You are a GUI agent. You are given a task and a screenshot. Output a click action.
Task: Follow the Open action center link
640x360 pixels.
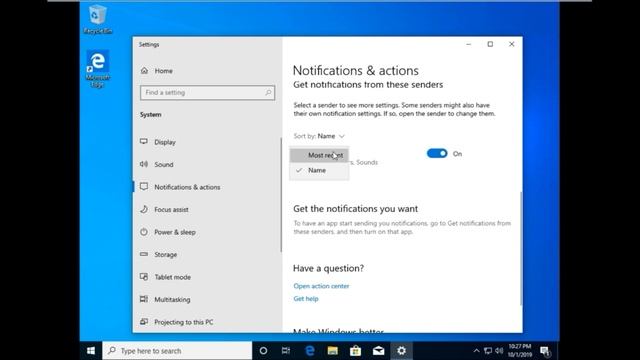pyautogui.click(x=321, y=286)
